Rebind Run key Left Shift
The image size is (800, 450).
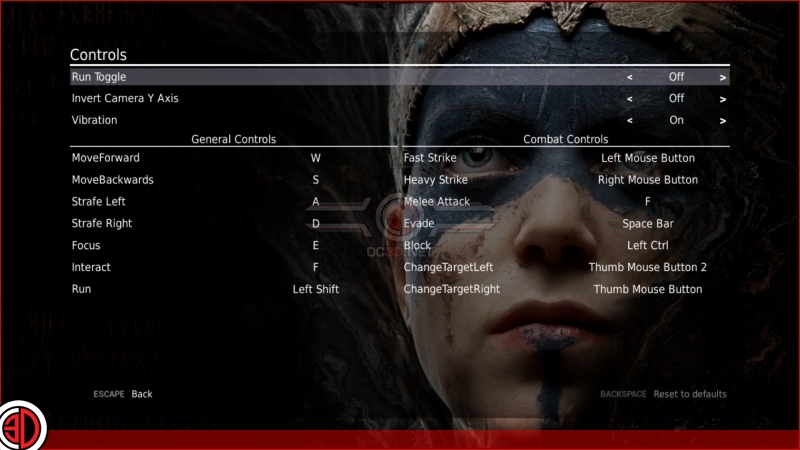[315, 289]
